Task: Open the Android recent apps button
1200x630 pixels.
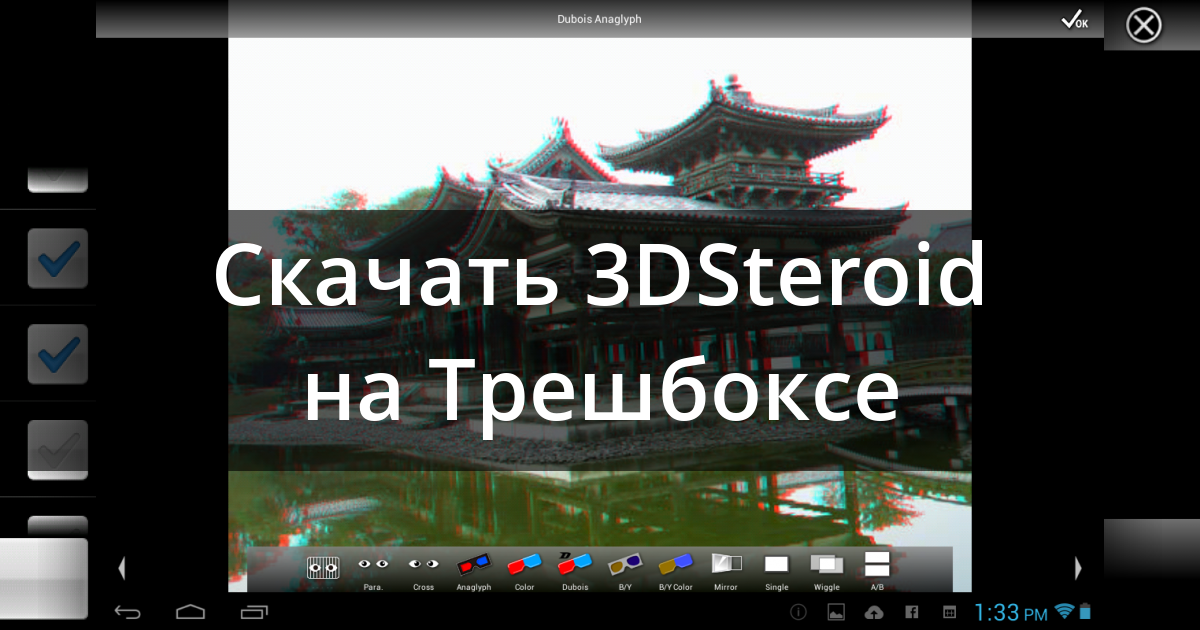Action: pos(255,611)
